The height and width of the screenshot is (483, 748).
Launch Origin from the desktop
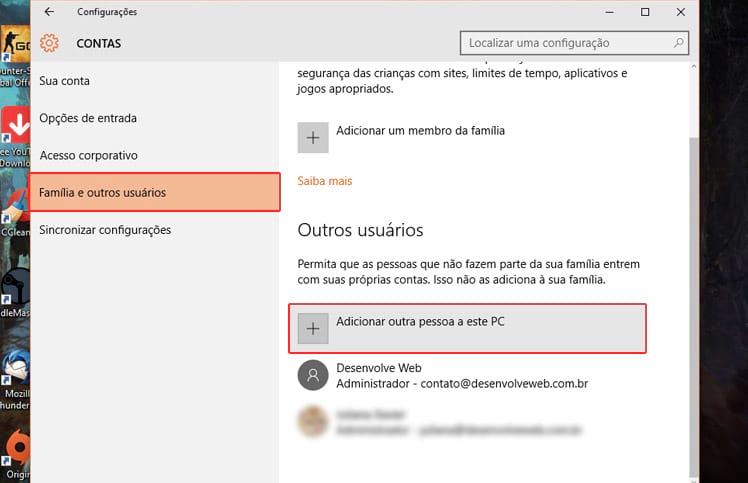point(15,450)
